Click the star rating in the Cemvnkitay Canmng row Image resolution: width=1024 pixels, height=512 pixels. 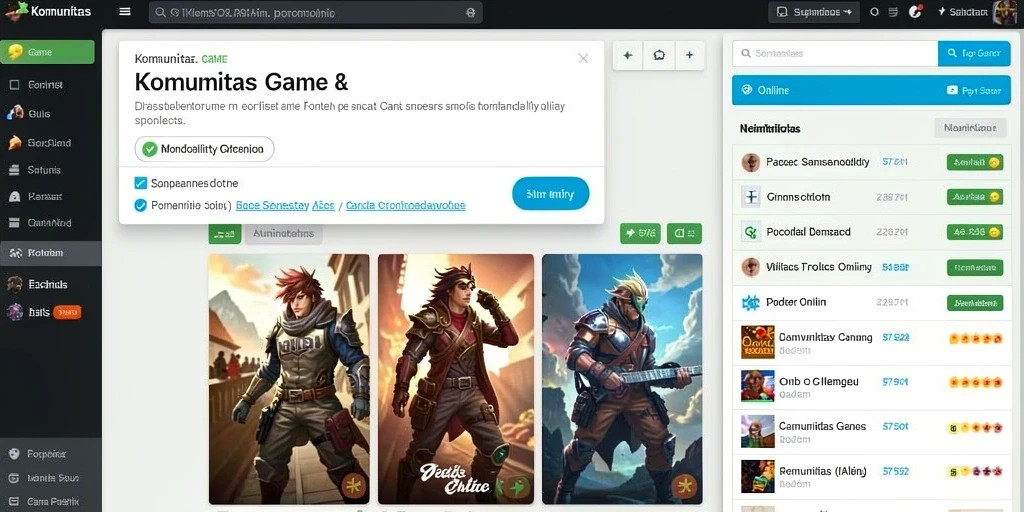[x=976, y=338]
